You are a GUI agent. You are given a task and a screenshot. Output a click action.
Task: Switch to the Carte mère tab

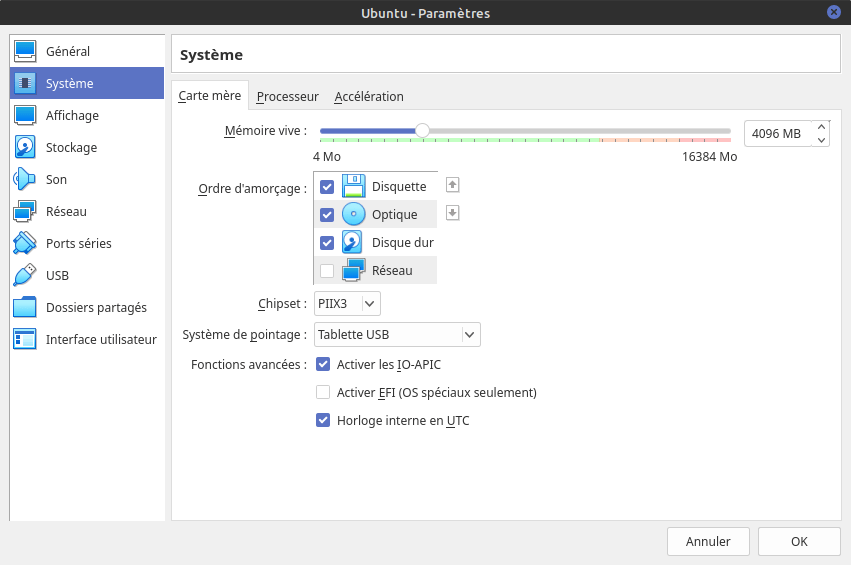[x=209, y=96]
